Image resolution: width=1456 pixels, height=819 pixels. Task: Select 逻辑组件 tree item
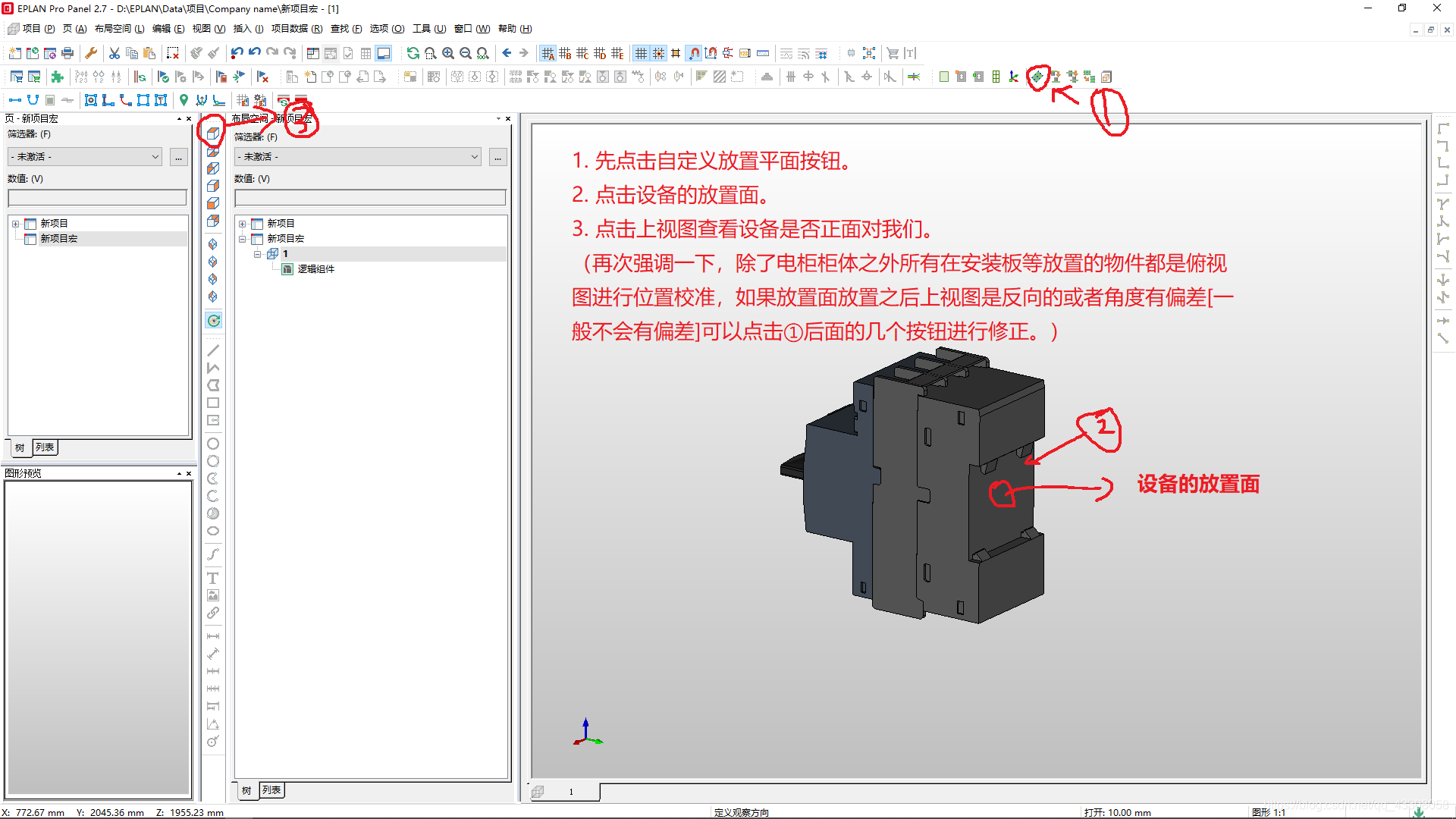[x=315, y=269]
